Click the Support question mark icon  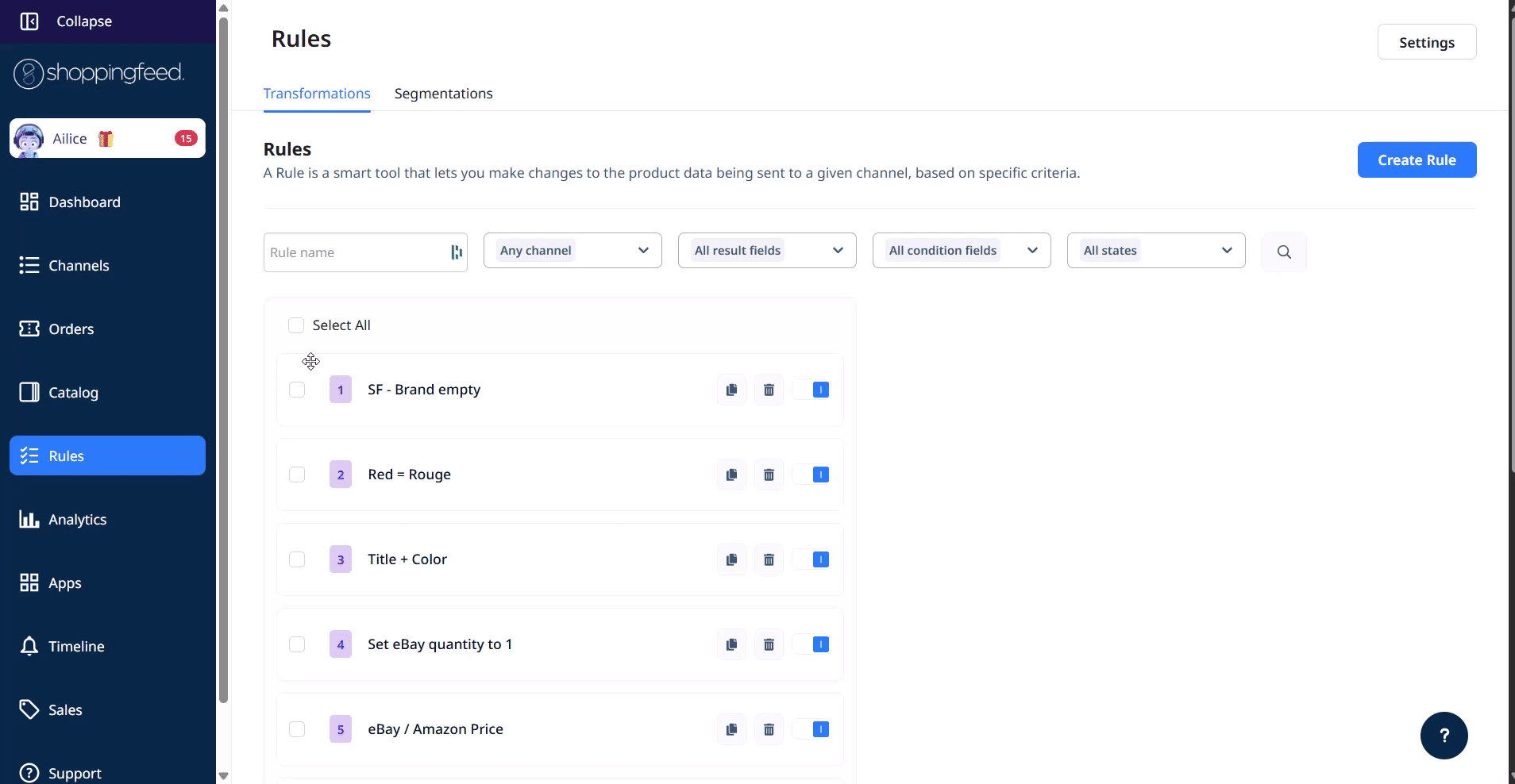click(x=29, y=773)
